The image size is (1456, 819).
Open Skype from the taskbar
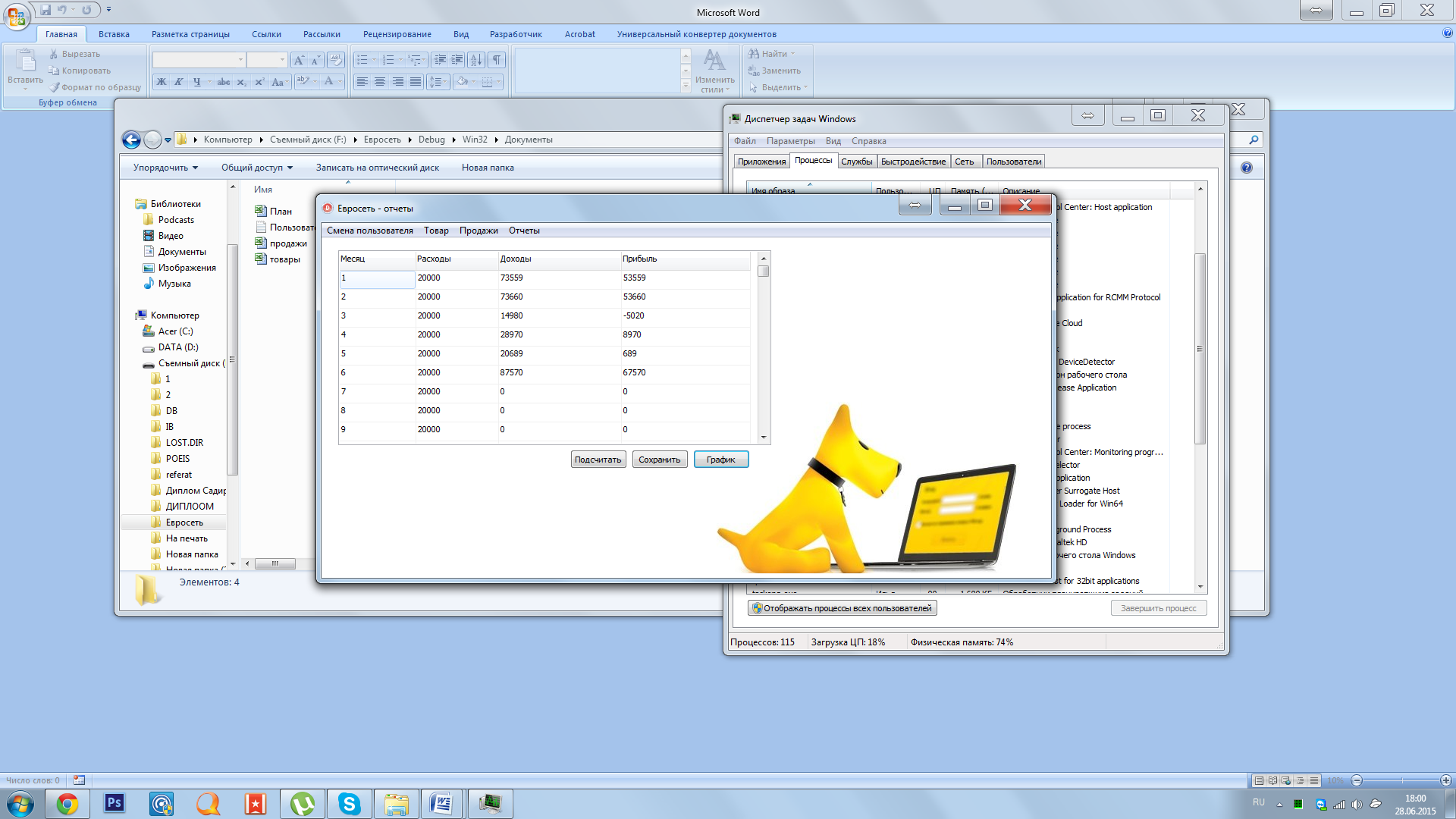350,804
